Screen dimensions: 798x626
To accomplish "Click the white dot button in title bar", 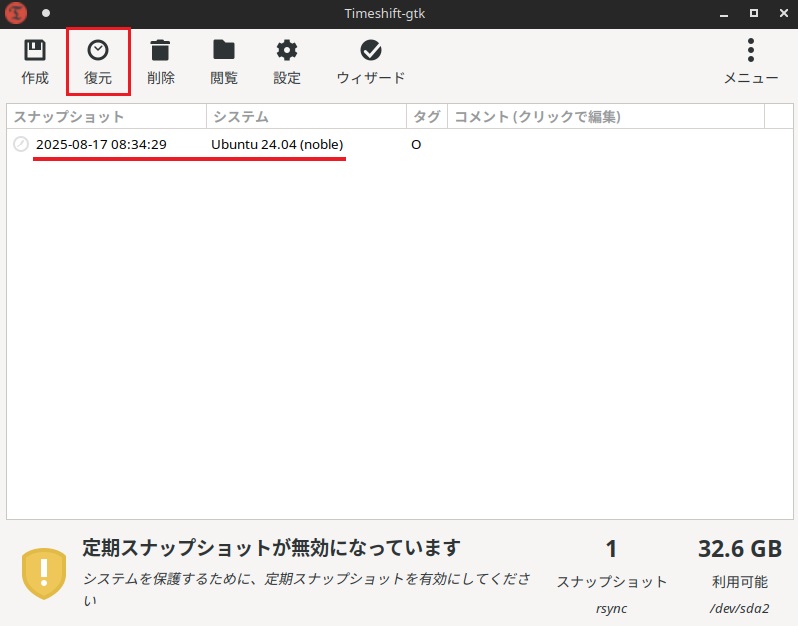I will coord(46,13).
